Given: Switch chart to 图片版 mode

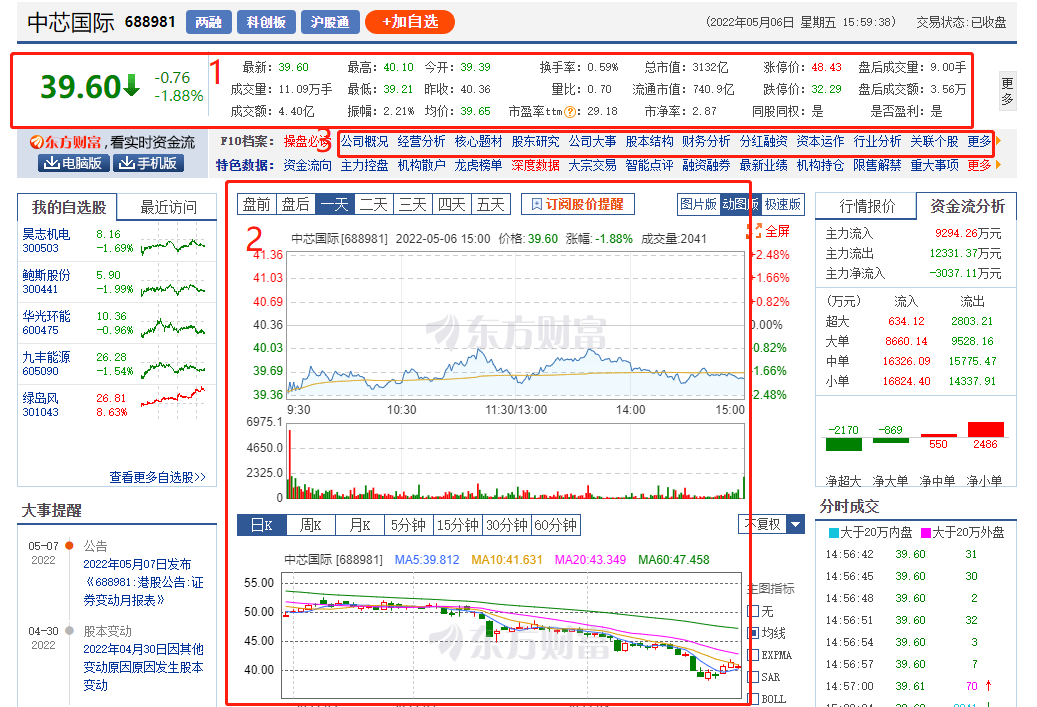Looking at the screenshot, I should point(698,204).
